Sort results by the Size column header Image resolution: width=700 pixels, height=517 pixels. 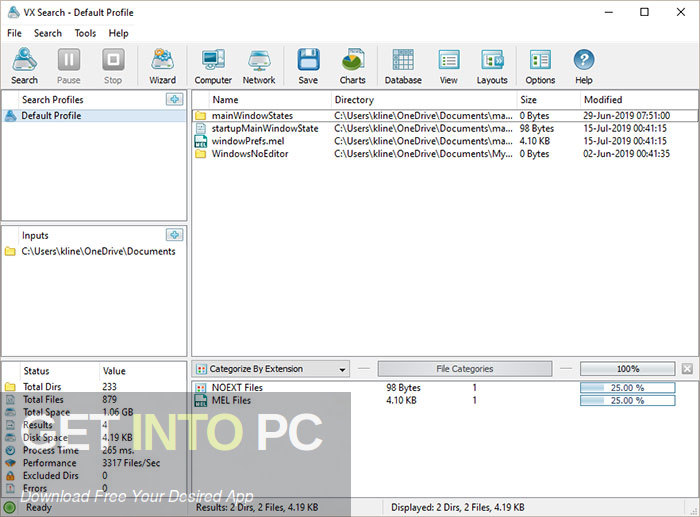click(548, 100)
